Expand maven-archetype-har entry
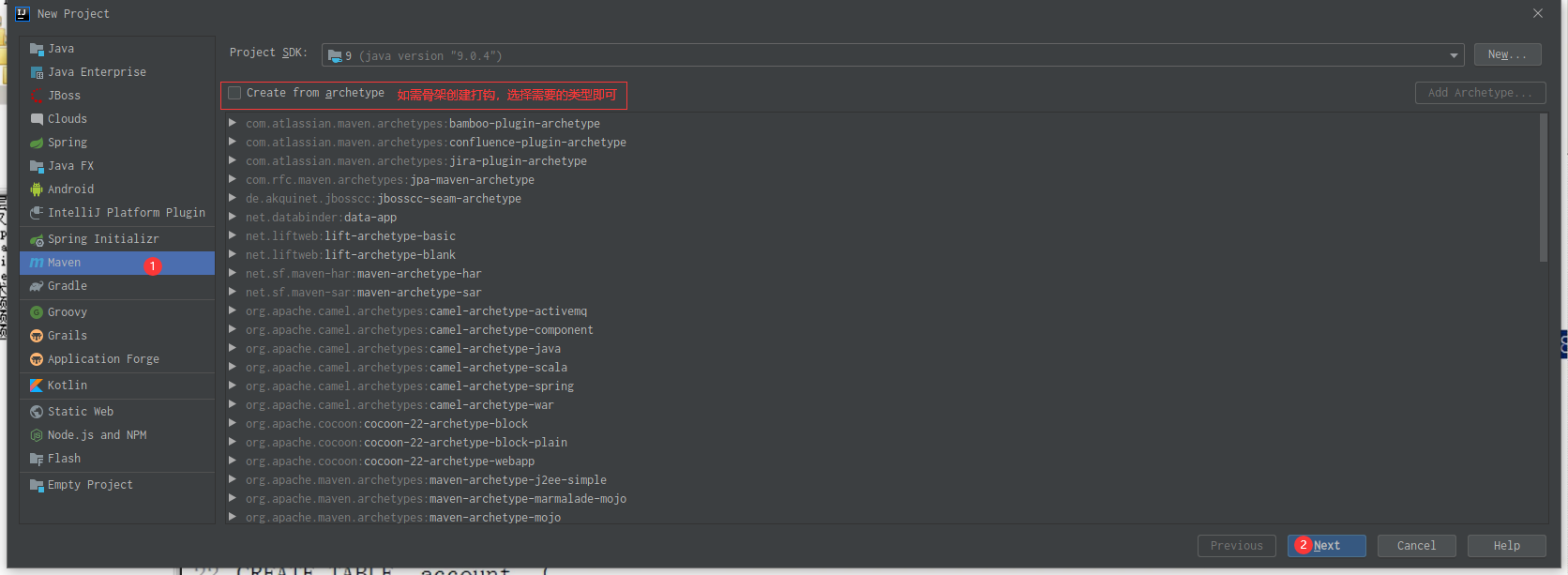The width and height of the screenshot is (1568, 575). tap(232, 273)
